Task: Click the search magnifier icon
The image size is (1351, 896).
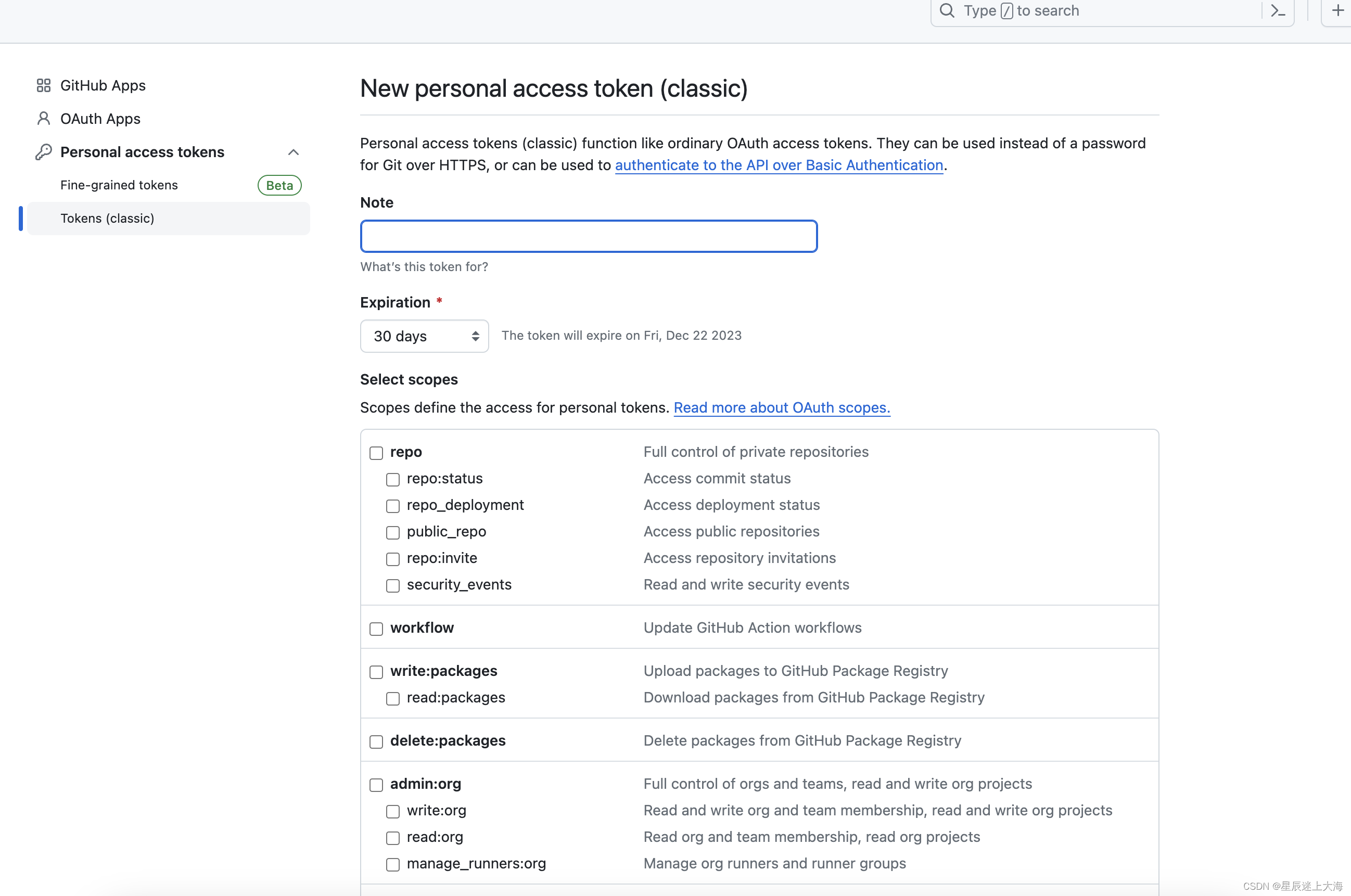Action: click(947, 11)
